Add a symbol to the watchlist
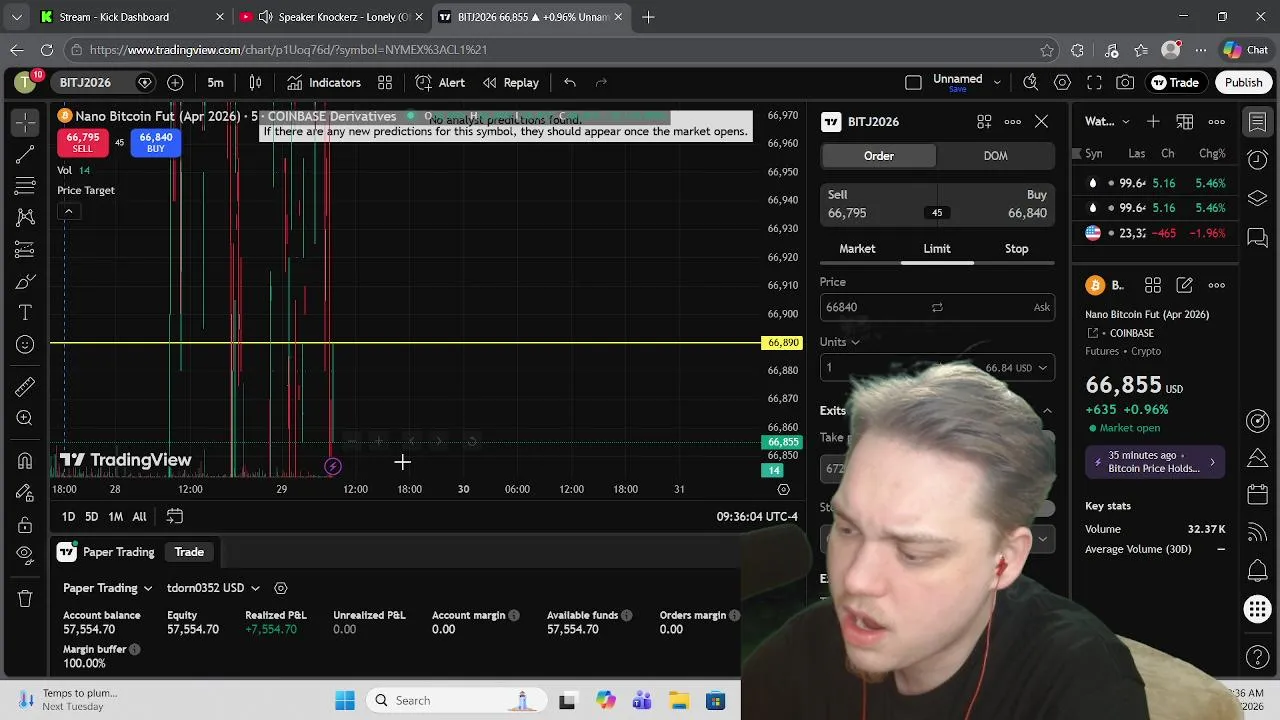Viewport: 1280px width, 720px height. [1153, 122]
